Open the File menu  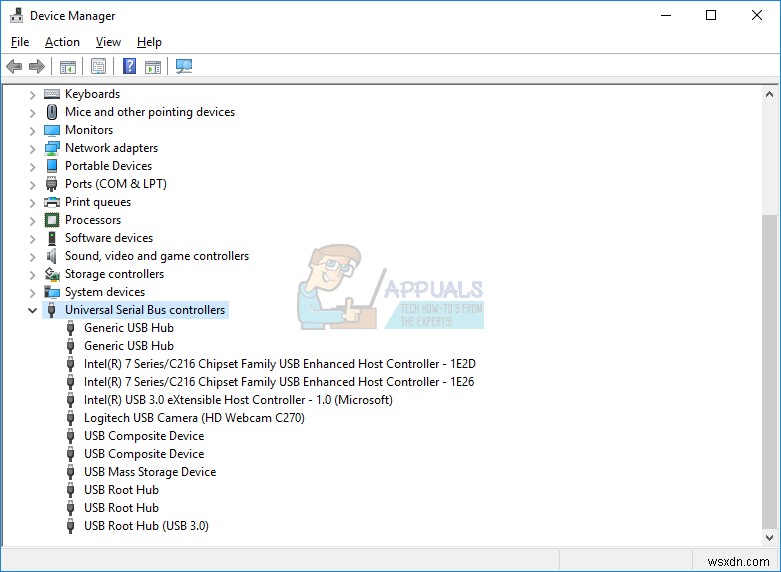[x=20, y=42]
